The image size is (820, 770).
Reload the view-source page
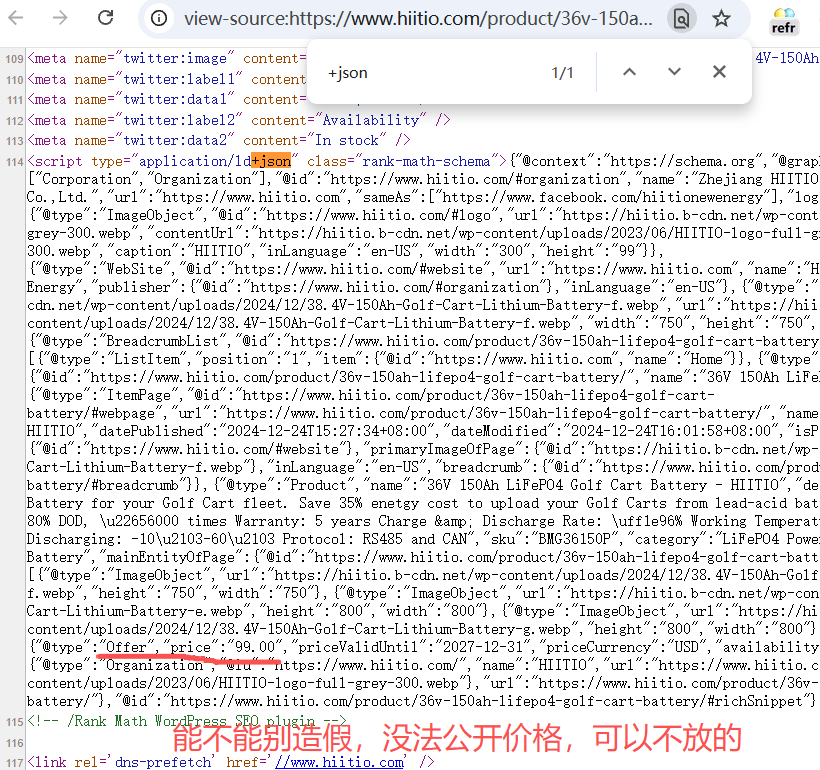106,18
